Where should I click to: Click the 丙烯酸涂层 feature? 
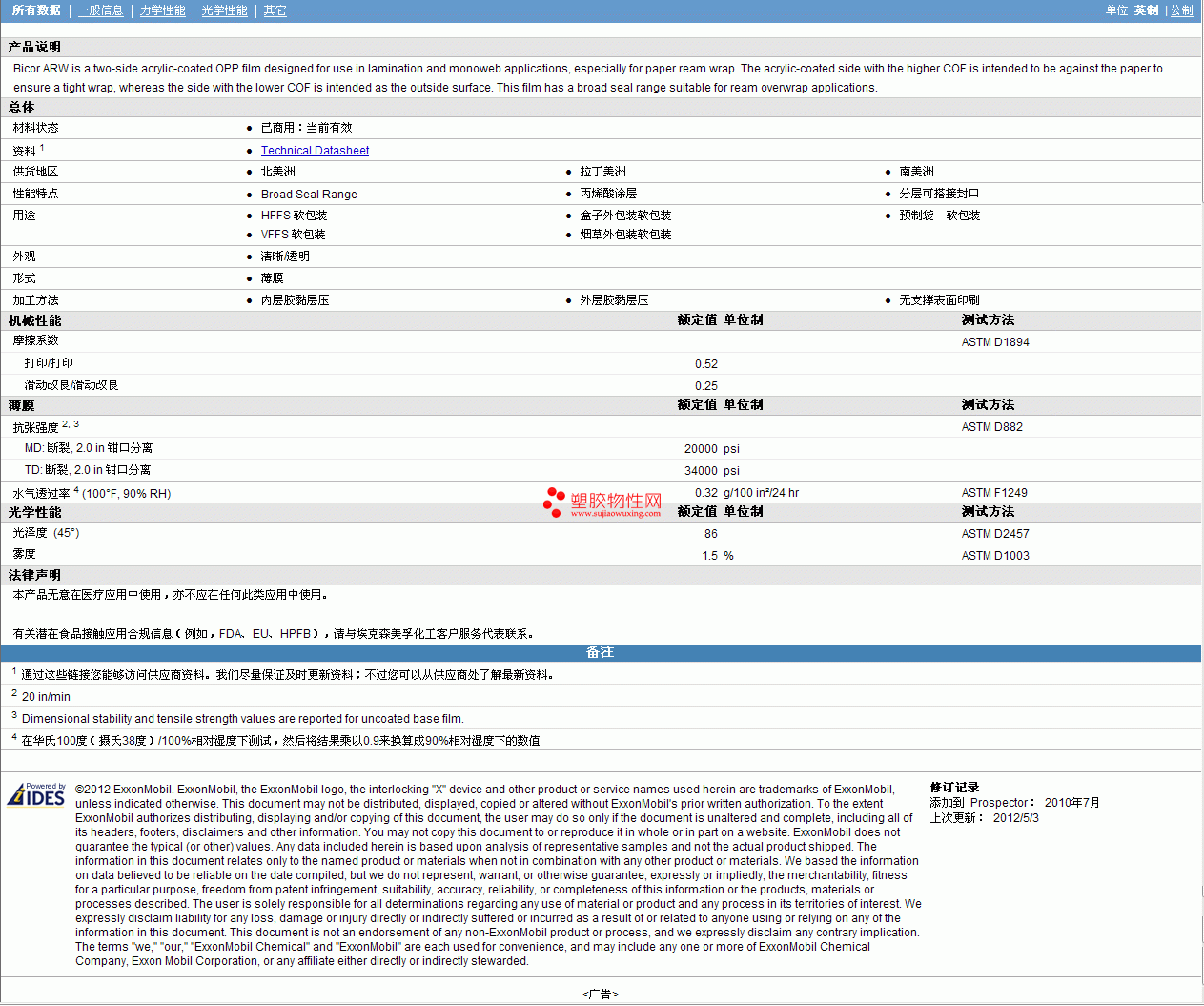[608, 194]
